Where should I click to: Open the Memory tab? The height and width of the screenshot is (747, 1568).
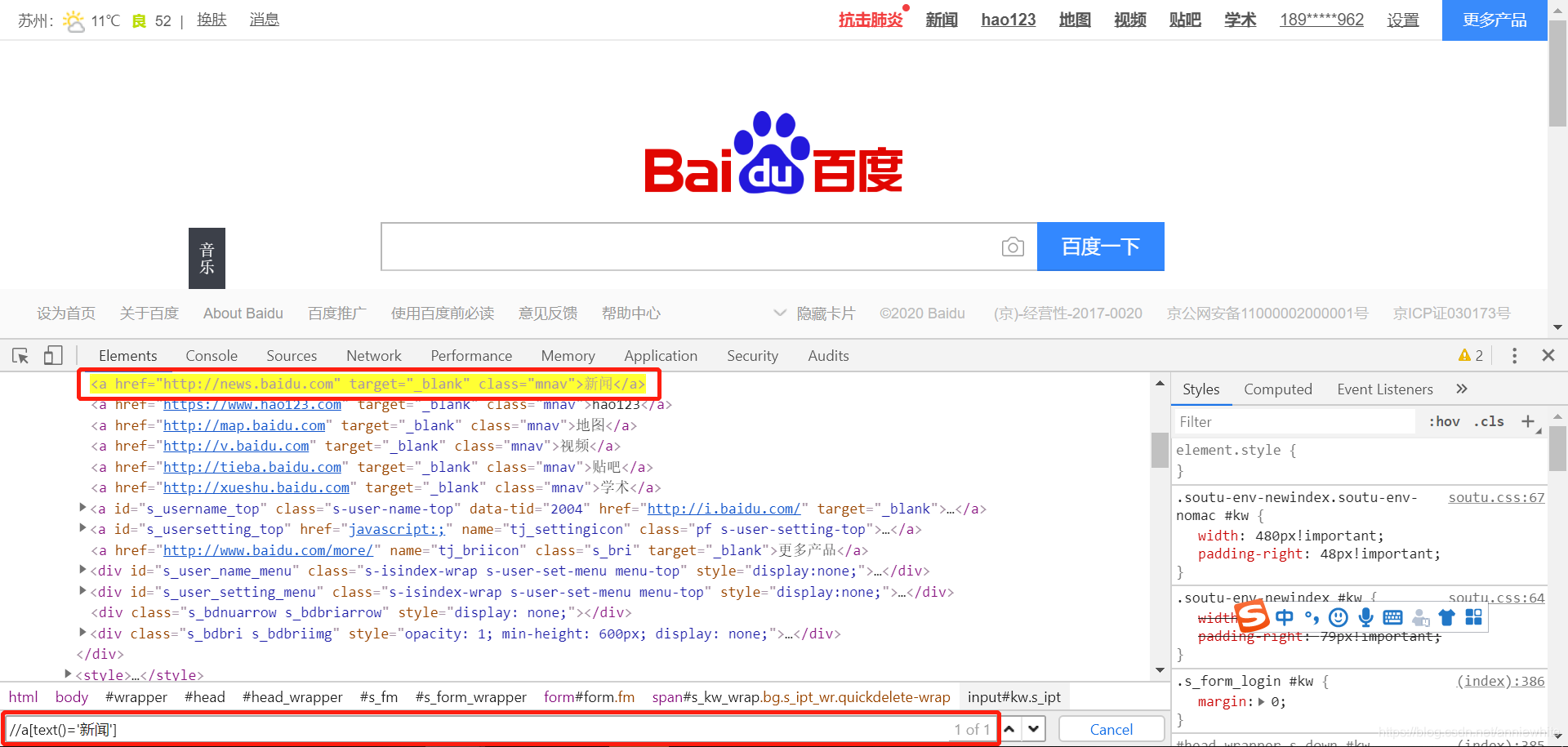point(568,356)
